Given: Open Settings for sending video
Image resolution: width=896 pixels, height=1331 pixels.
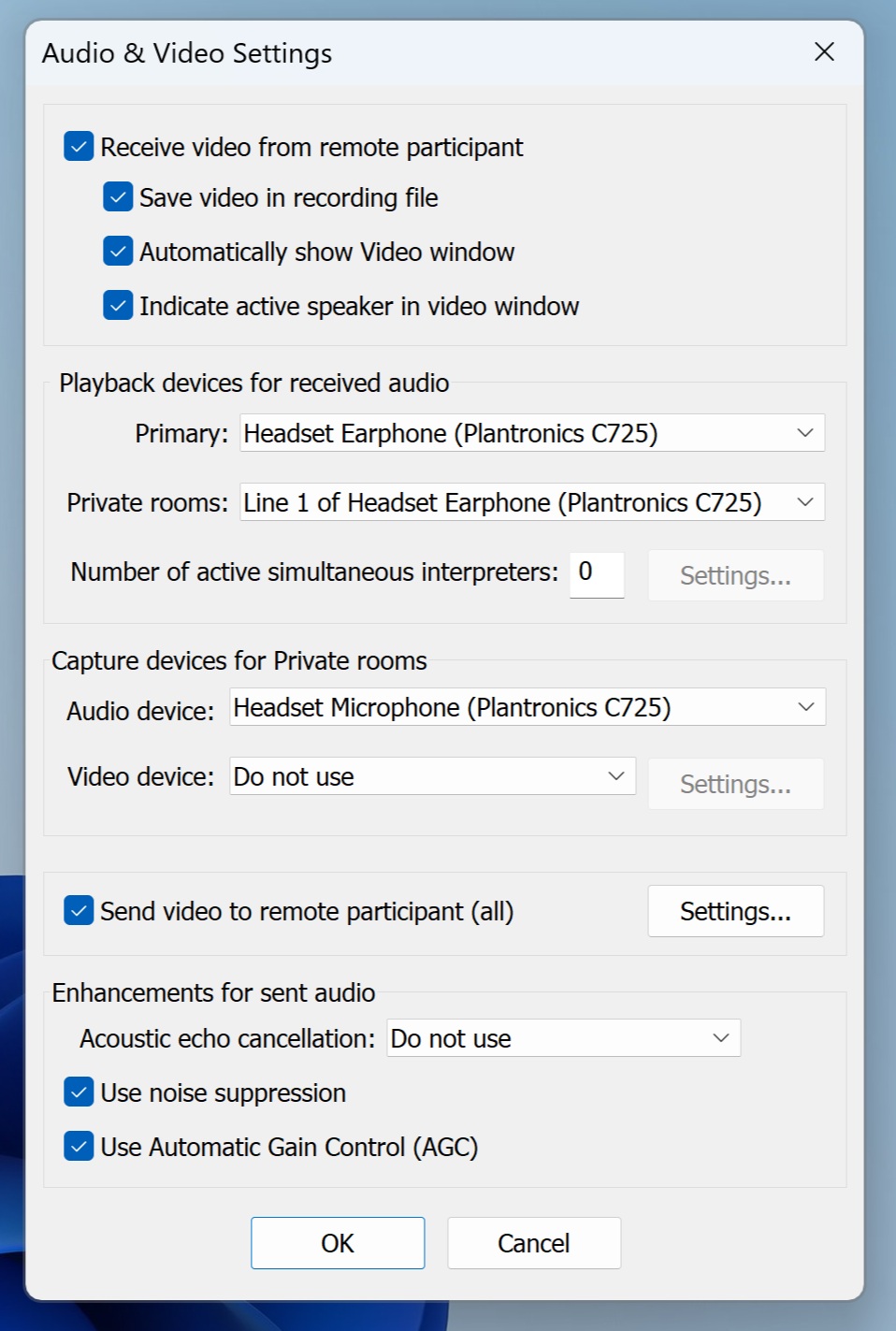Looking at the screenshot, I should pos(736,911).
